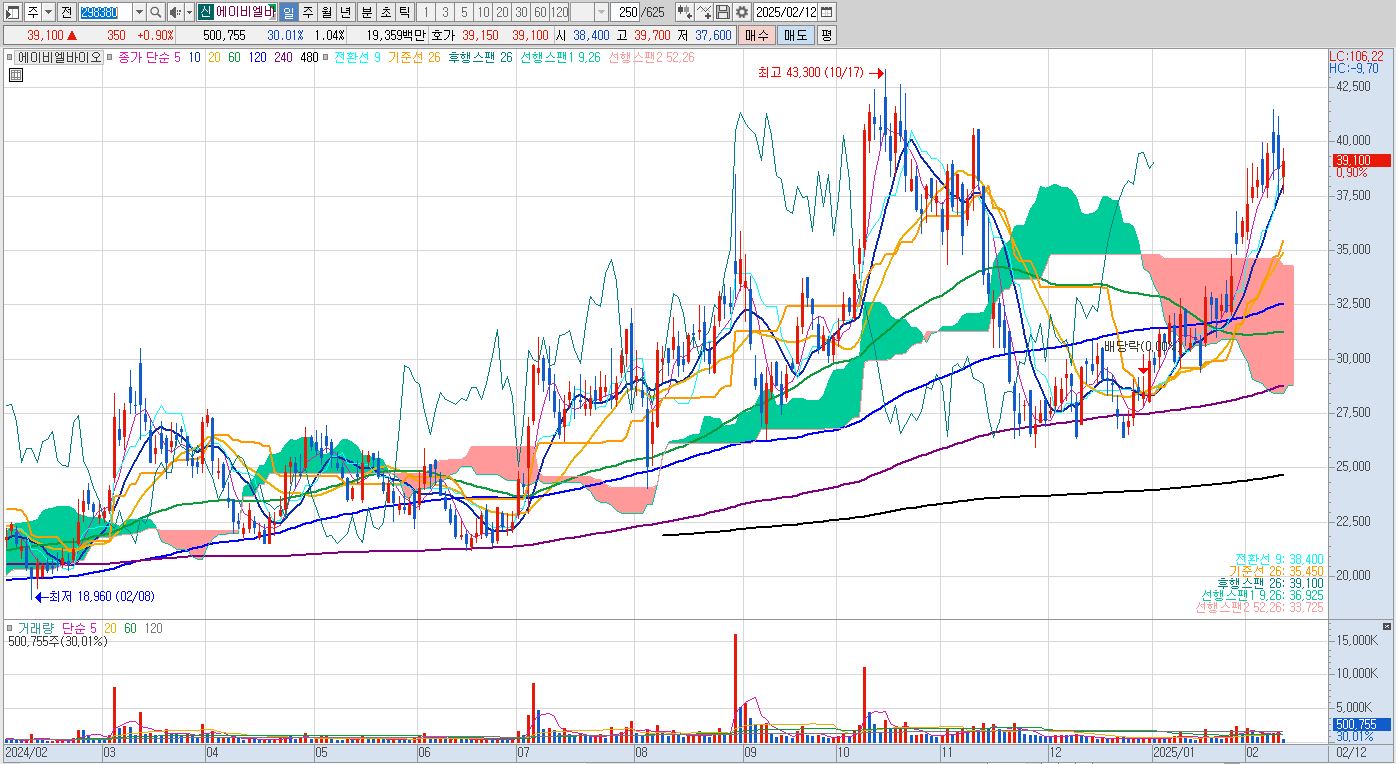Switch to yearly (년) chart period
Screen dimensions: 1396x764
tap(345, 12)
